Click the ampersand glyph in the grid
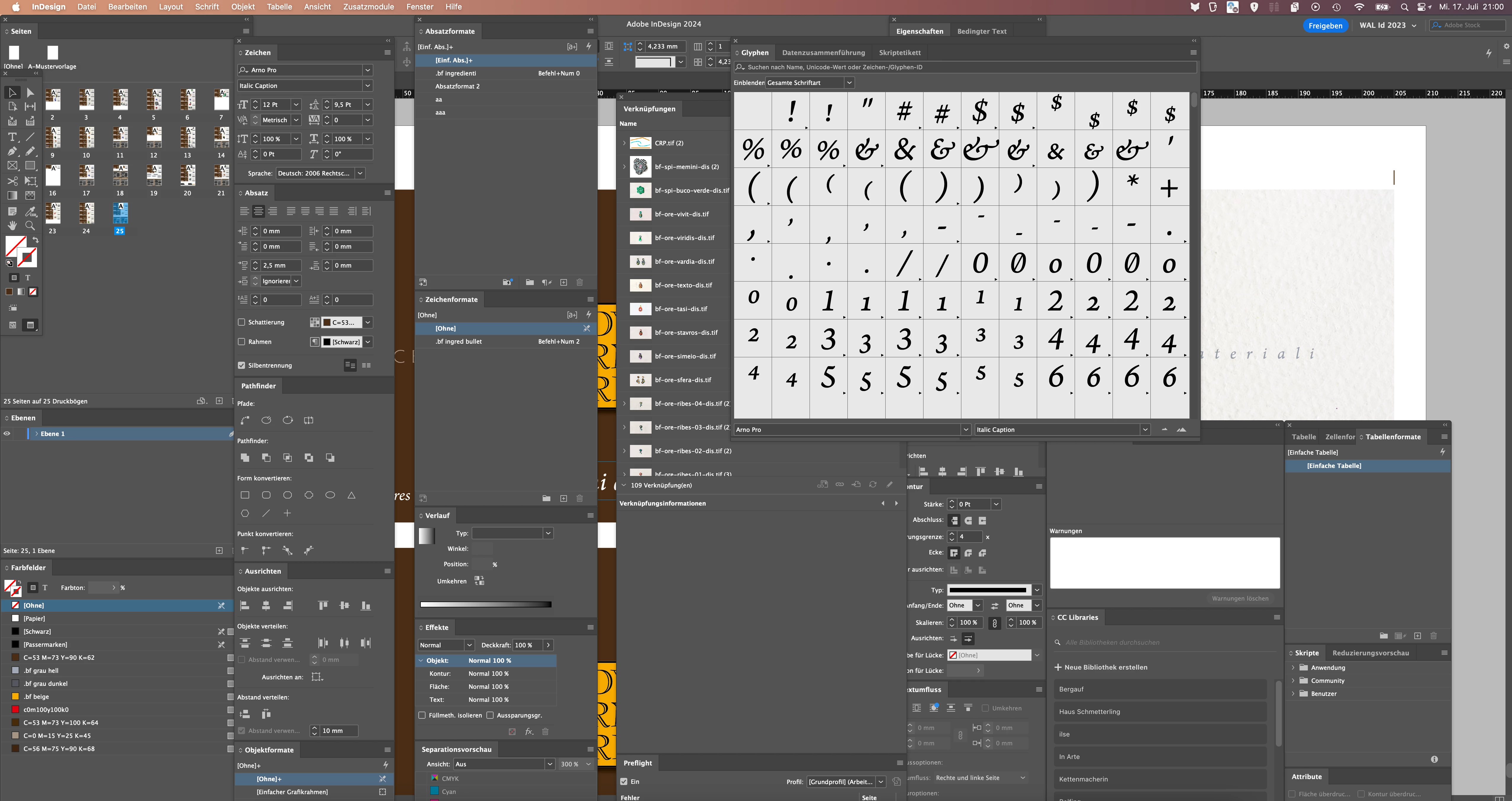The width and height of the screenshot is (1512, 801). [x=904, y=150]
